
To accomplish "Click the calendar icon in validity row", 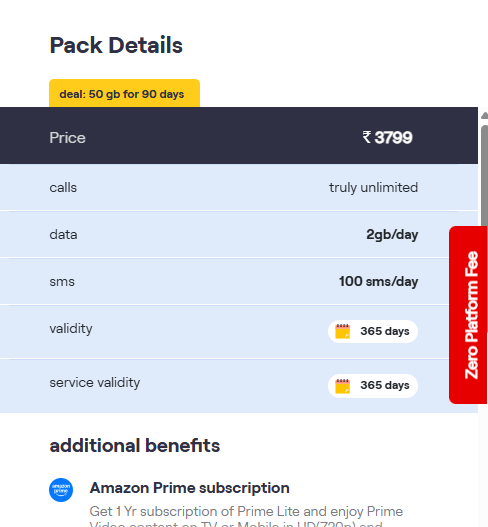I will [342, 331].
